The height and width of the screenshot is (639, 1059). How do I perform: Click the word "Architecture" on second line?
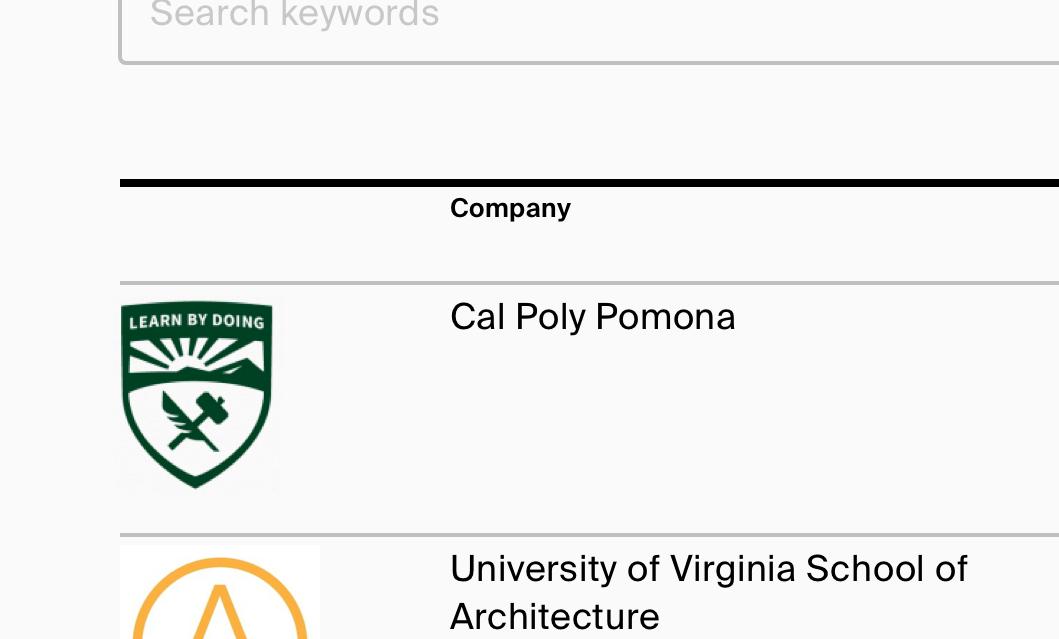(x=554, y=616)
